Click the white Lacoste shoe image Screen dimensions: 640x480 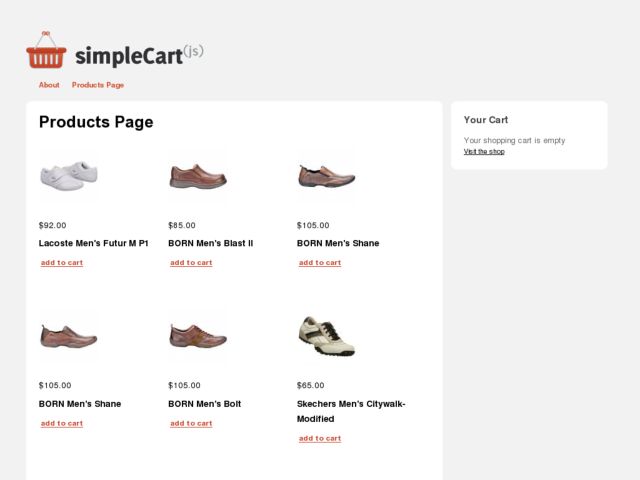pyautogui.click(x=69, y=177)
